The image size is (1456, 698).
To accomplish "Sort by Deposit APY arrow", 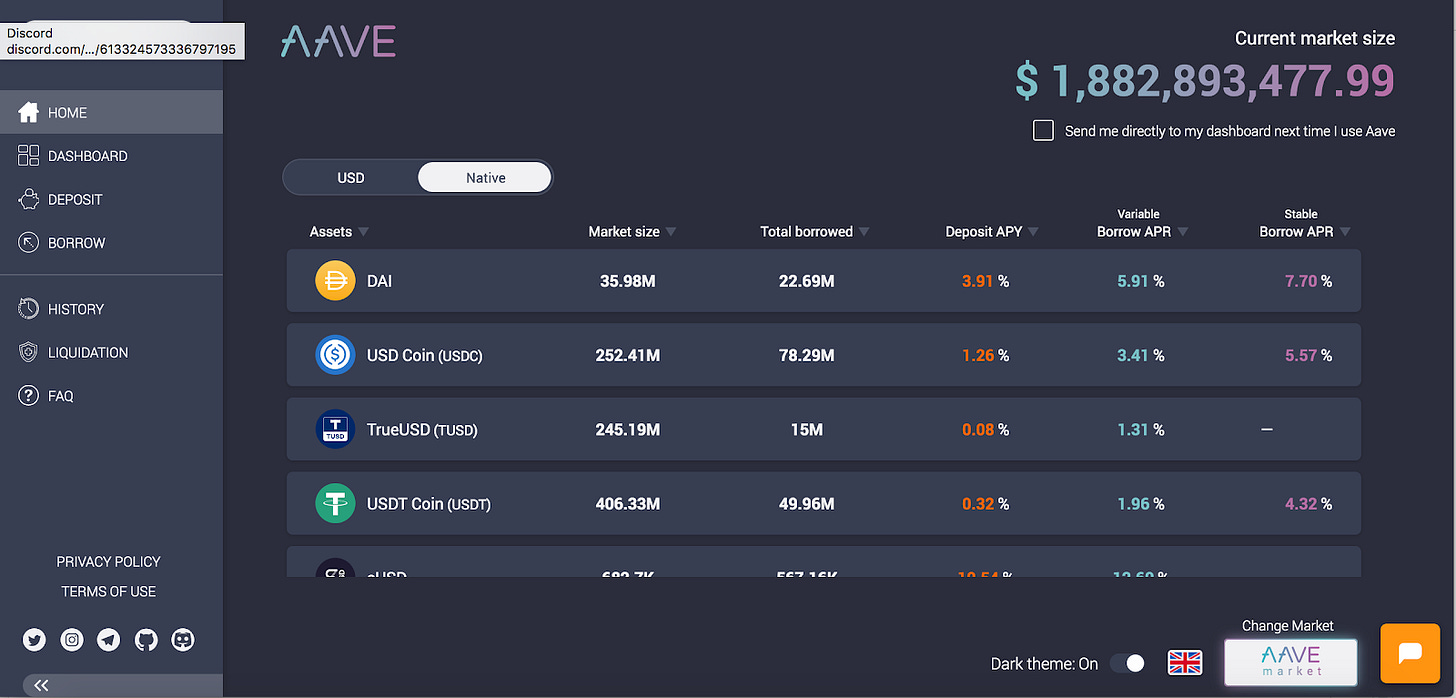I will coord(1033,232).
